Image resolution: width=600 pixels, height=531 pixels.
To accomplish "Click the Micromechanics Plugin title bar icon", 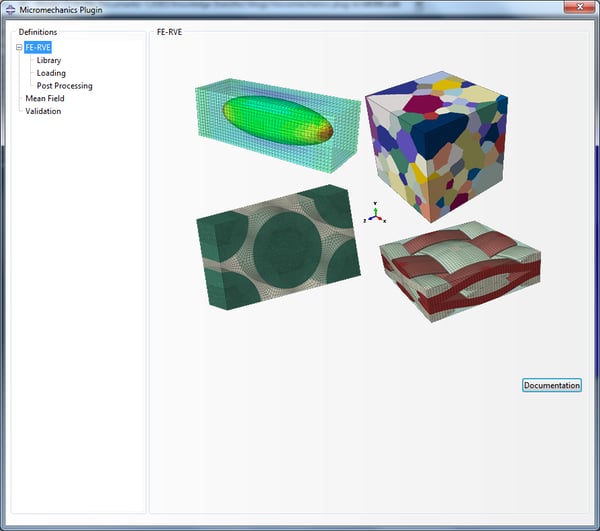I will pos(10,10).
